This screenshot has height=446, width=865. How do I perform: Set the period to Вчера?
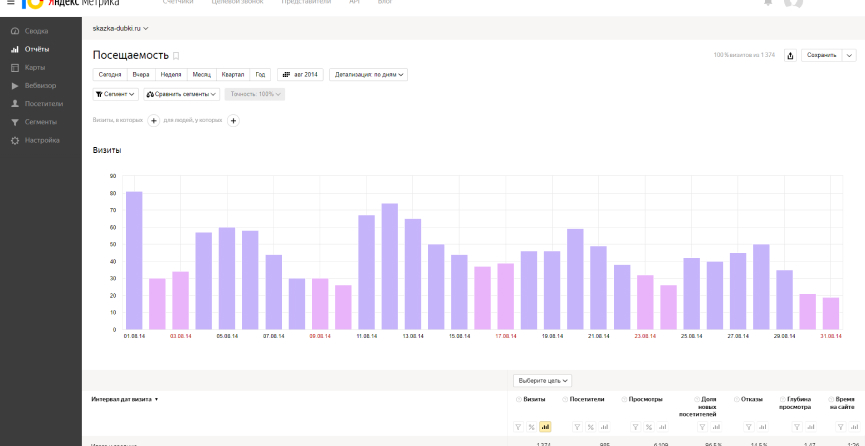pos(141,75)
